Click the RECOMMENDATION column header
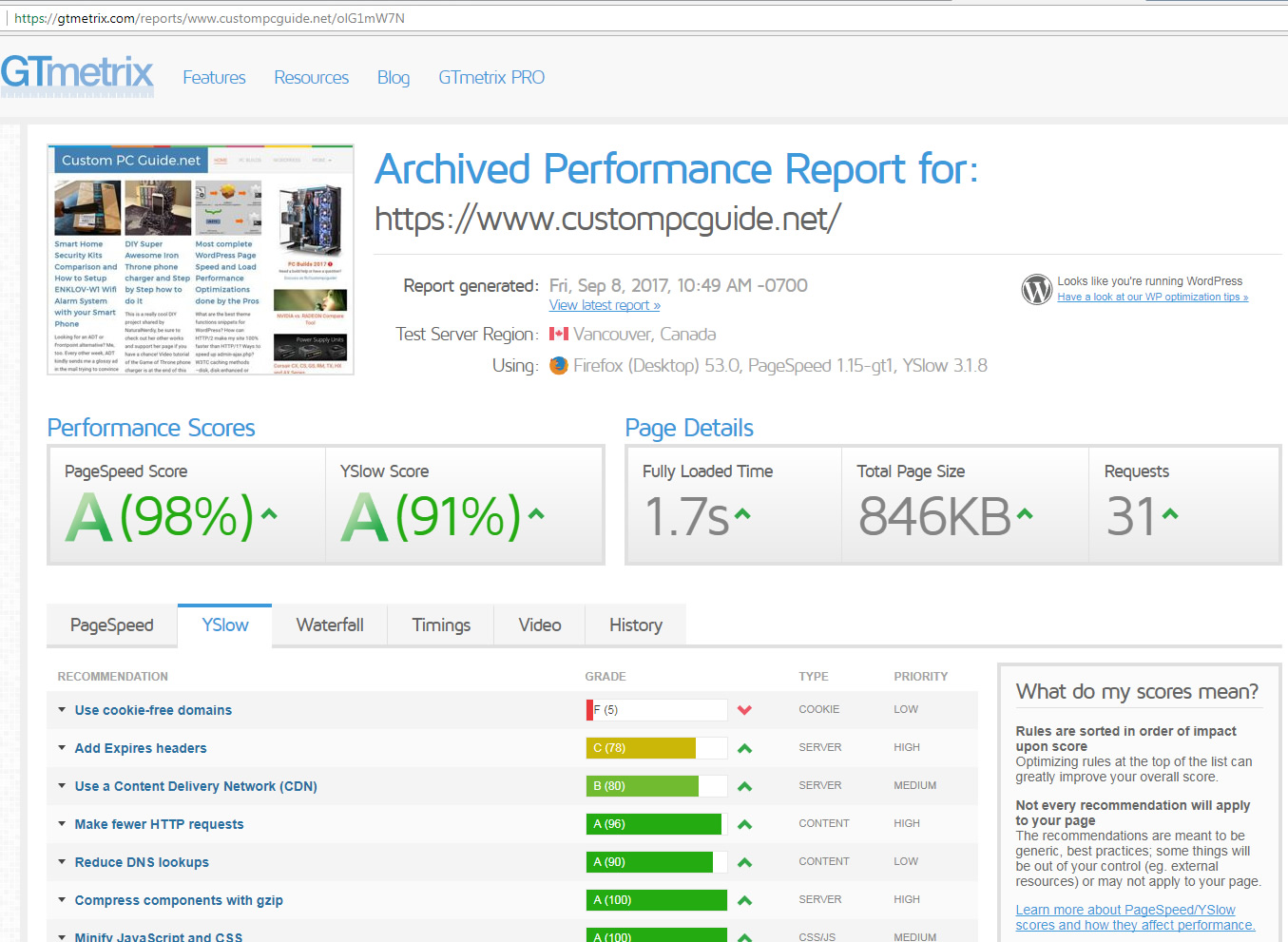This screenshot has height=942, width=1288. point(112,677)
